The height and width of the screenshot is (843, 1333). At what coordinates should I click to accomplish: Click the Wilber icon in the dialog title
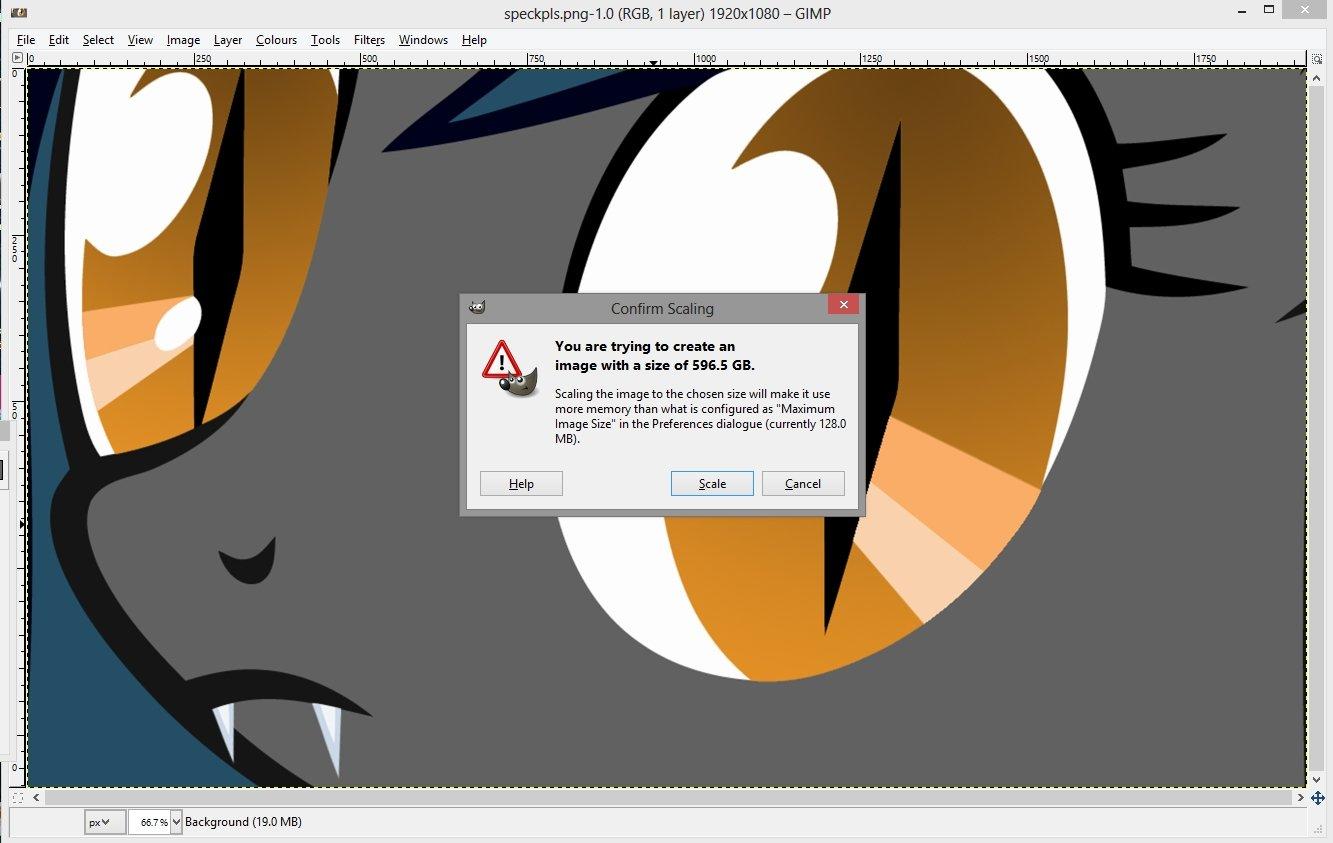point(477,307)
